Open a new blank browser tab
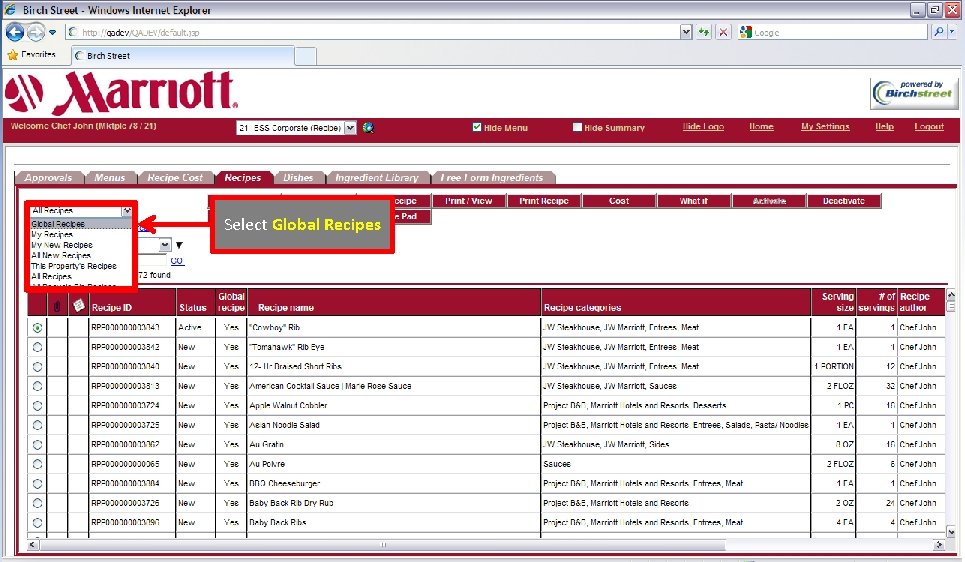The image size is (965, 562). pos(306,56)
